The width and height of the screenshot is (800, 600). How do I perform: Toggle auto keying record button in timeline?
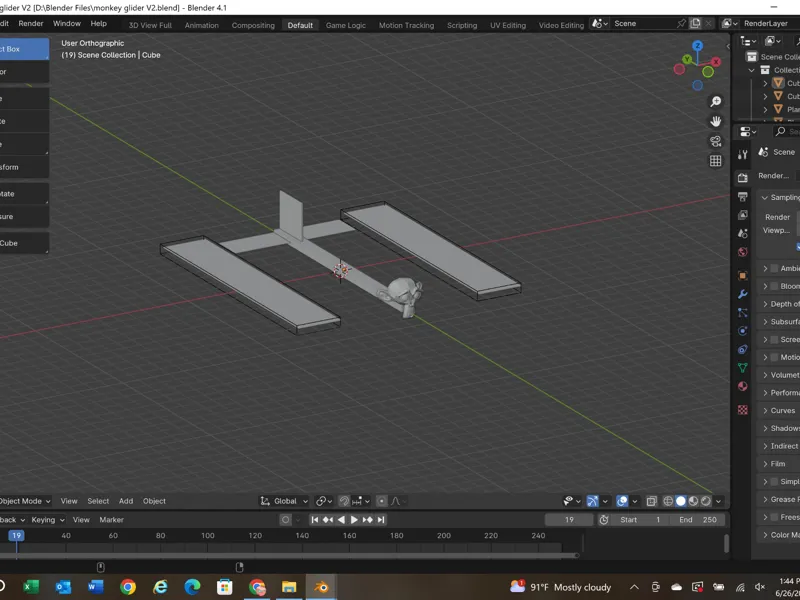coord(285,520)
